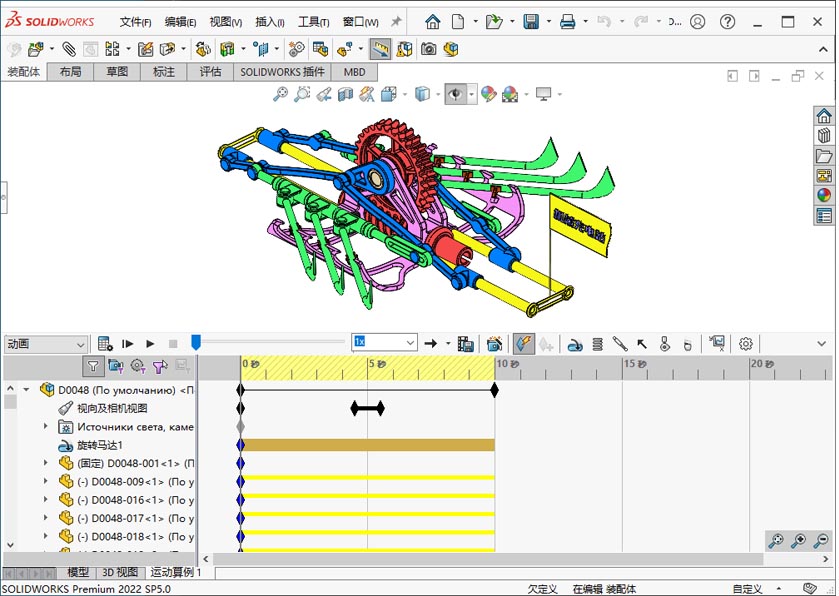
Task: Select 旋转马达1 in the motion tree
Action: point(100,445)
